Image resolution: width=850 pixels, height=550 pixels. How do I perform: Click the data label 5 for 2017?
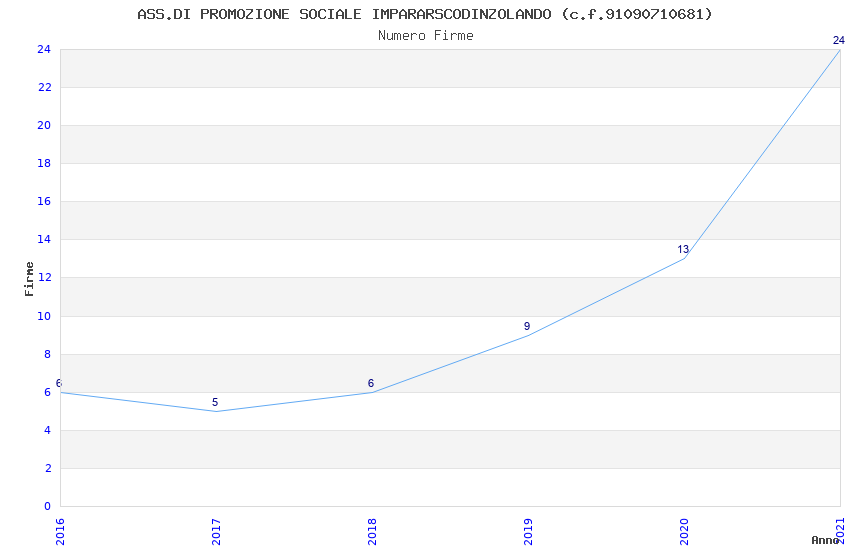[215, 402]
